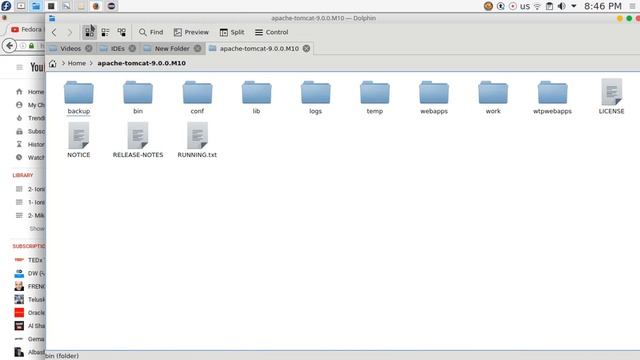This screenshot has width=640, height=360.
Task: Select the Fedora tab in browser
Action: pyautogui.click(x=26, y=29)
